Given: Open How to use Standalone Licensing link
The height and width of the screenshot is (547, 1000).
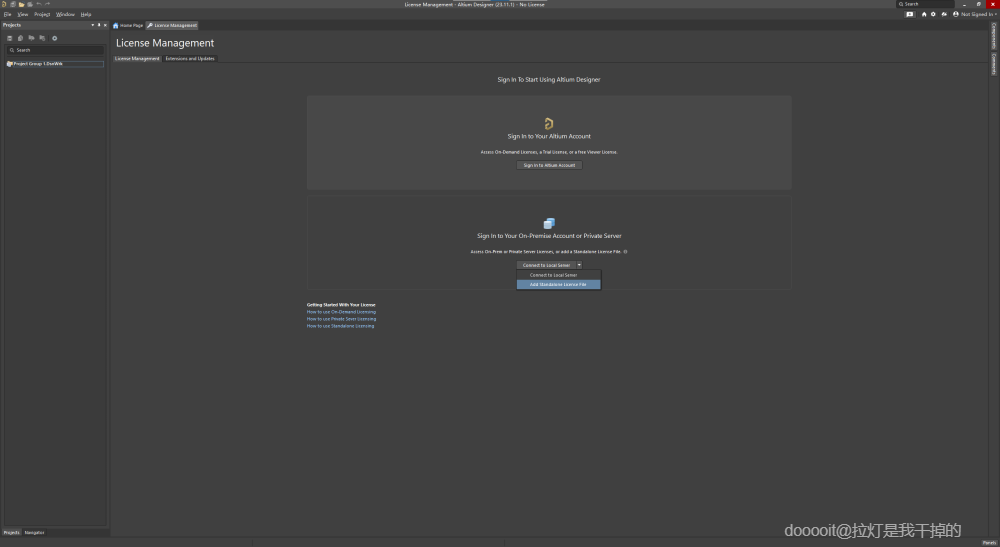Looking at the screenshot, I should [341, 326].
